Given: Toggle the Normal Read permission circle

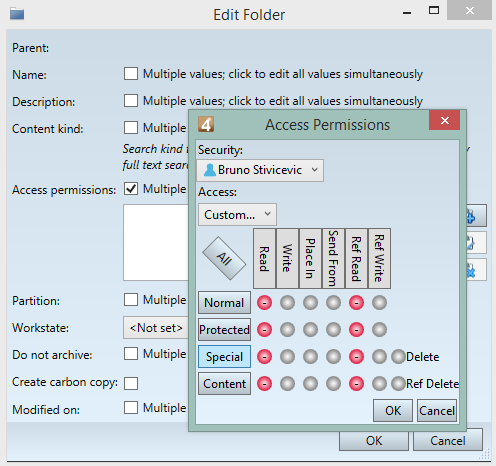Looking at the screenshot, I should pos(264,303).
